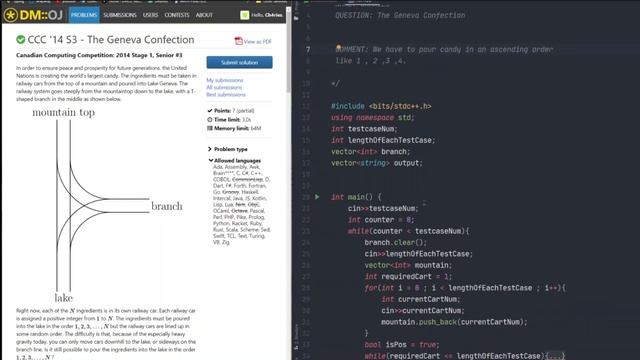Open the Project tool window folder icon
Screen dimensions: 640x360
point(296,18)
